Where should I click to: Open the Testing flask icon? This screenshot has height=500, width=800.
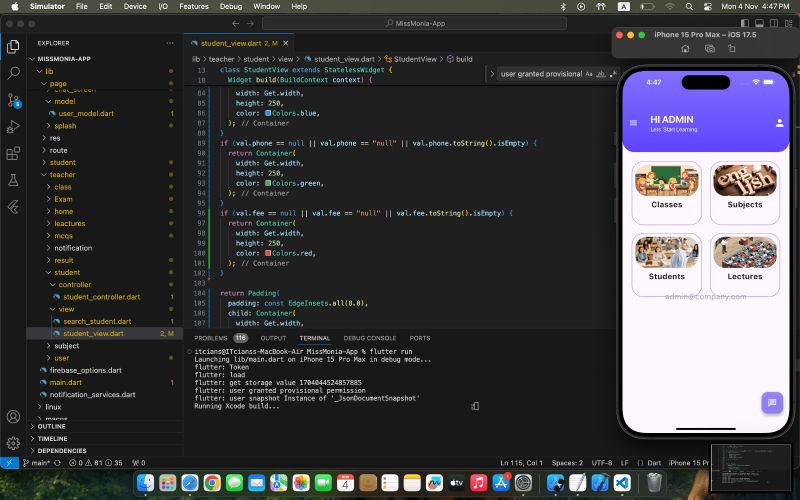(13, 181)
